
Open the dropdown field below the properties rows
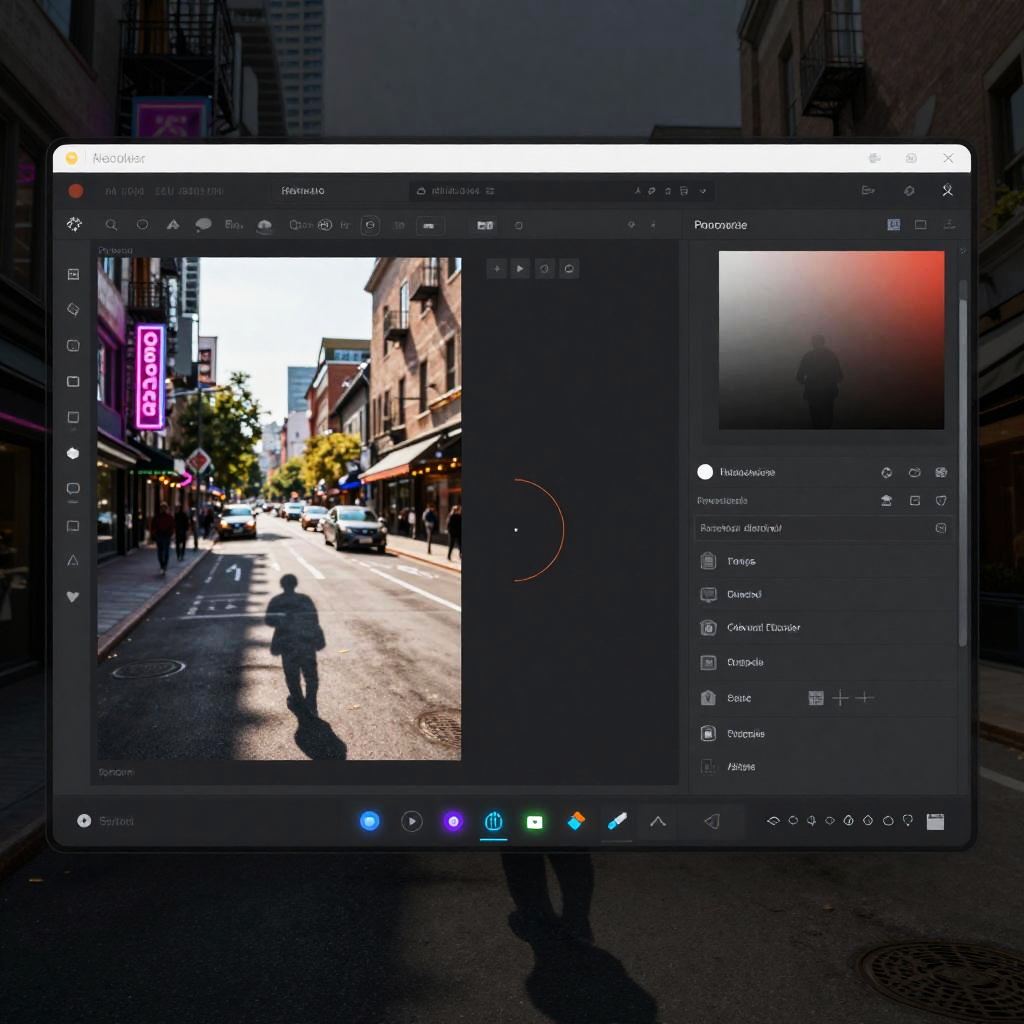822,528
